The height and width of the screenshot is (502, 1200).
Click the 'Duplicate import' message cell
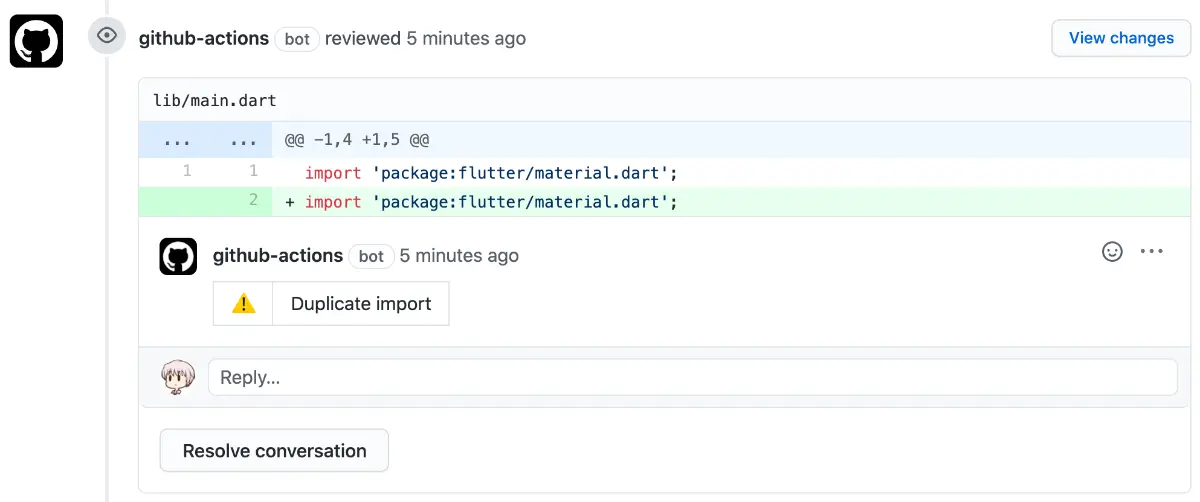[x=361, y=304]
